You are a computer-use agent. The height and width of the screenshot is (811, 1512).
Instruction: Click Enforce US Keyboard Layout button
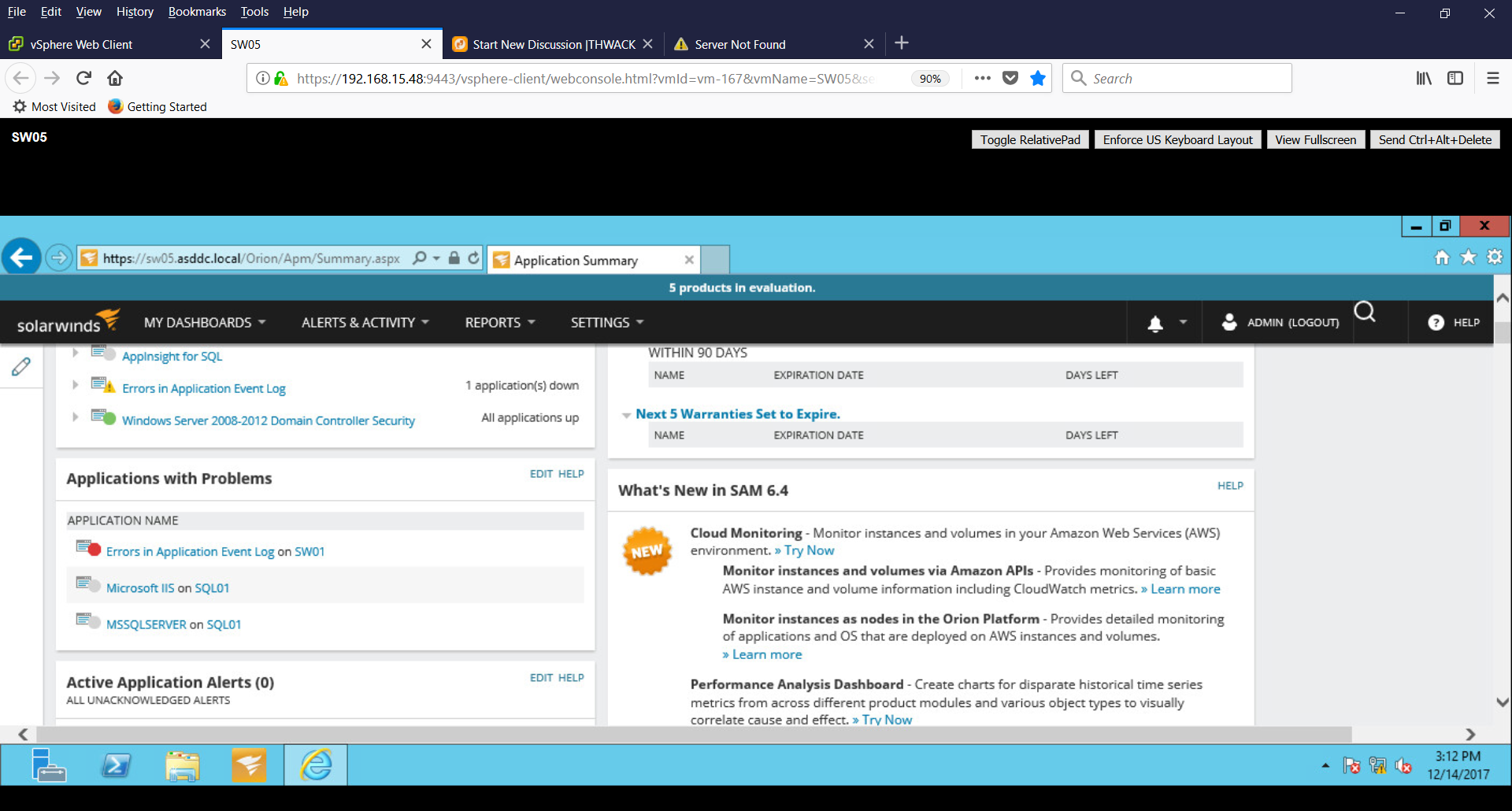tap(1177, 139)
